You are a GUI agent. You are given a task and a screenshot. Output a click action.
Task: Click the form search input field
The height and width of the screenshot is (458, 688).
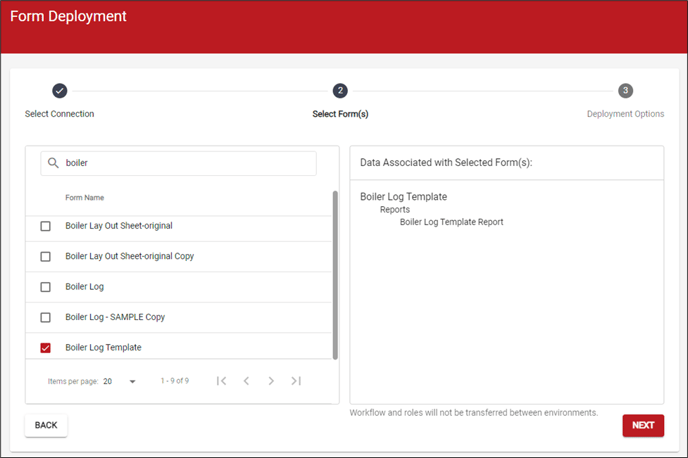pos(178,163)
